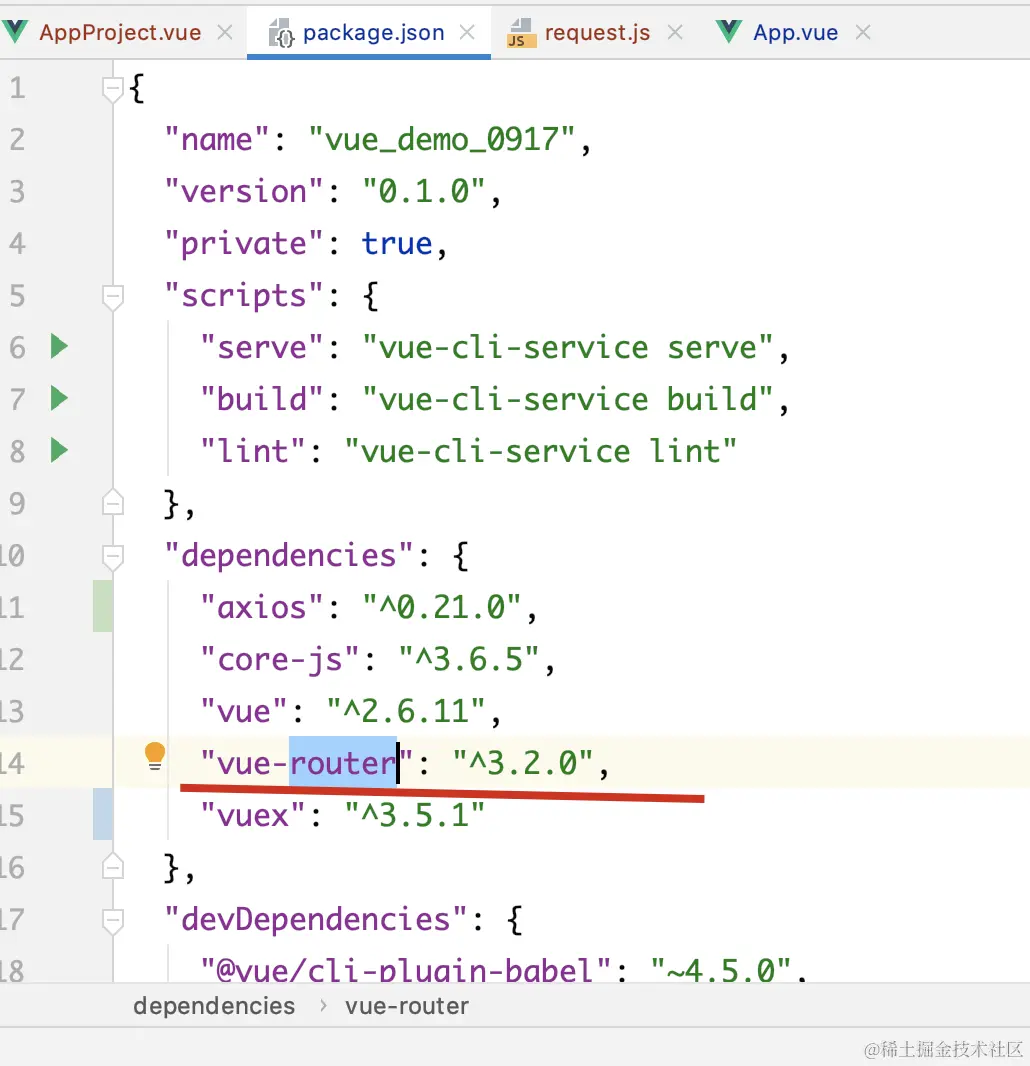Collapse the scripts block fold marker

click(112, 296)
